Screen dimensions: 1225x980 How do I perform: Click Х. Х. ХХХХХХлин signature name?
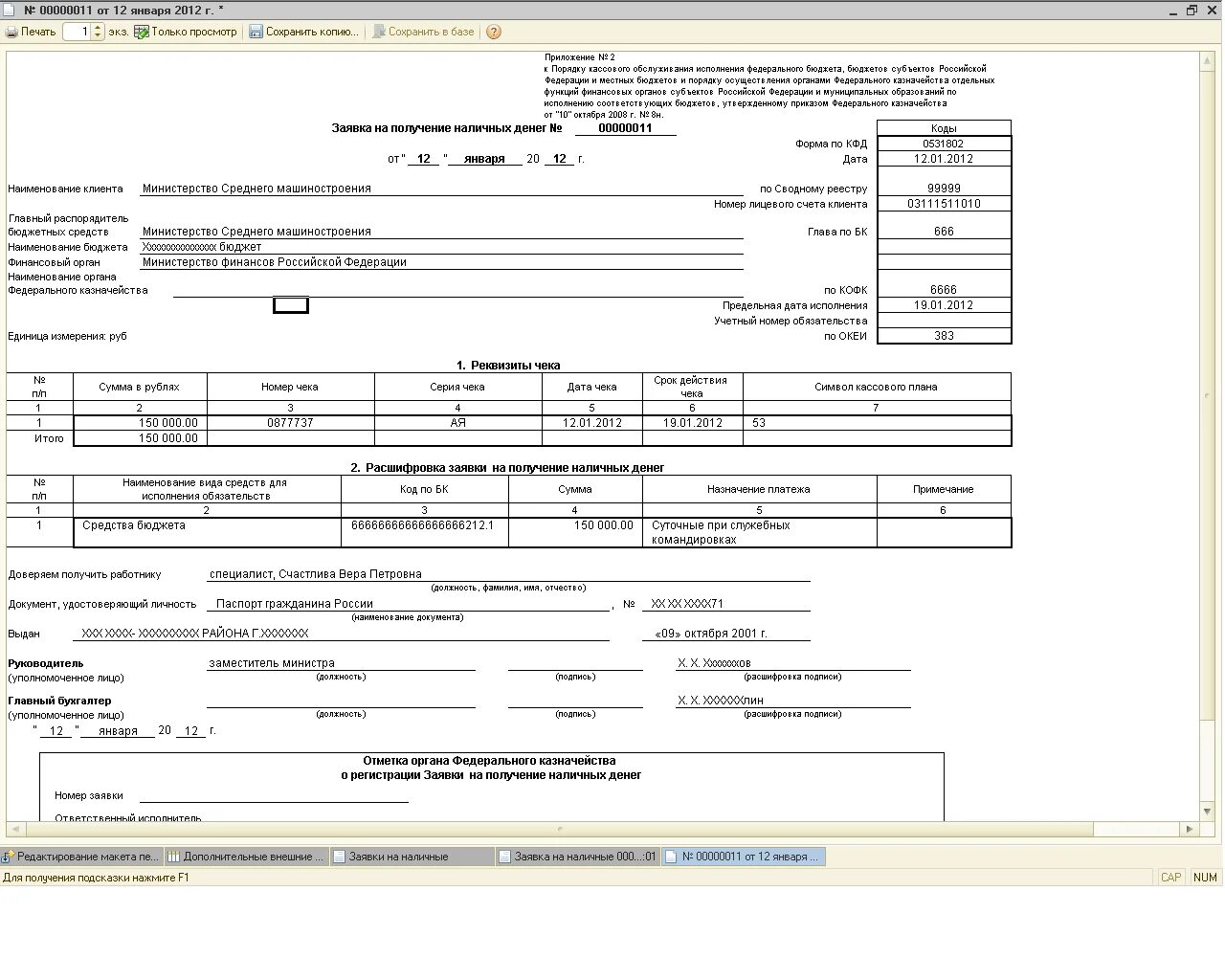721,701
